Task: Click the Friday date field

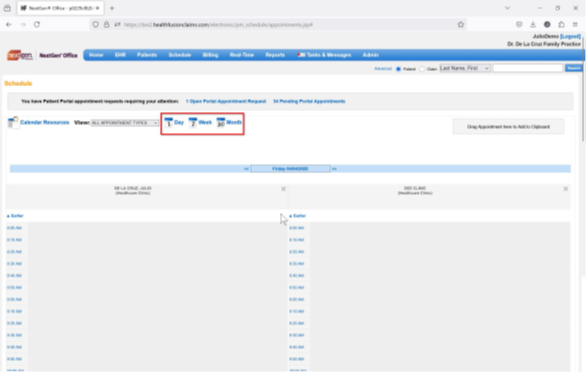Action: coord(290,169)
